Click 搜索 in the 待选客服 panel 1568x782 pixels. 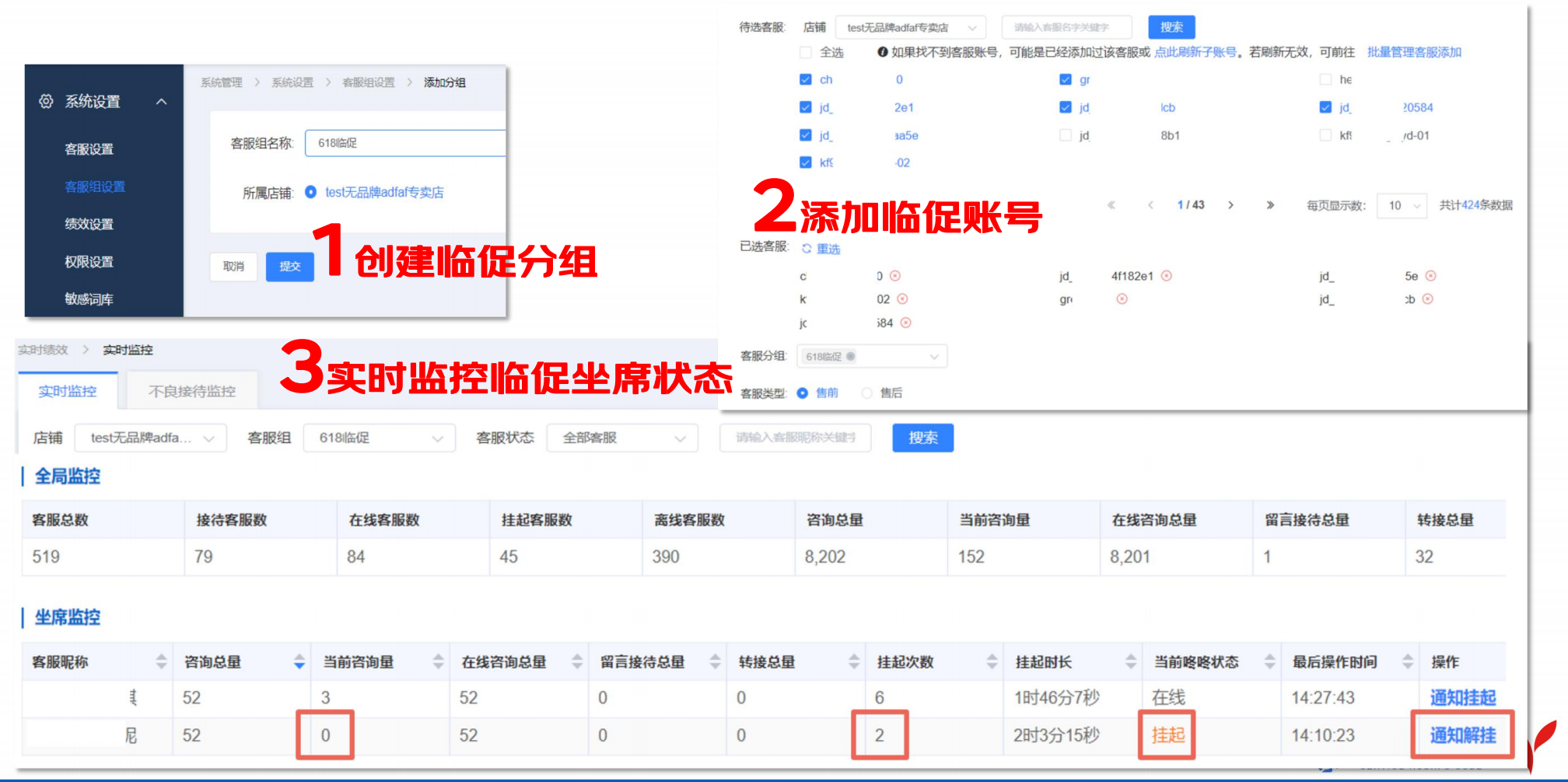point(1172,27)
